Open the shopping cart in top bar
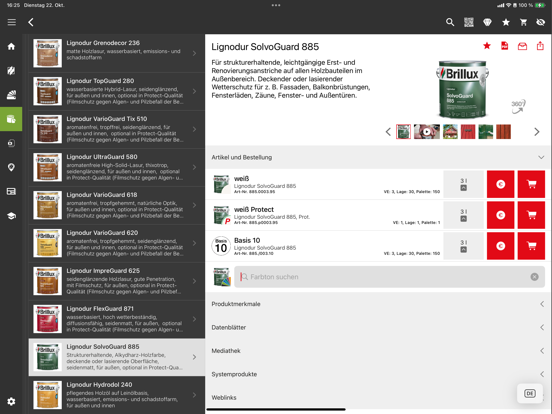The height and width of the screenshot is (414, 552). (523, 22)
